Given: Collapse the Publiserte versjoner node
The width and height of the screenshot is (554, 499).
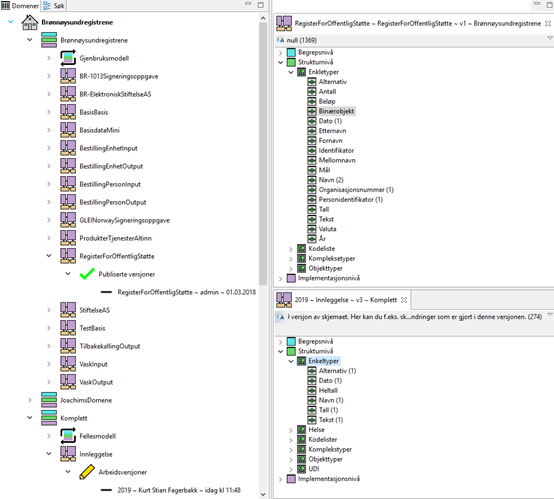Looking at the screenshot, I should (x=68, y=274).
